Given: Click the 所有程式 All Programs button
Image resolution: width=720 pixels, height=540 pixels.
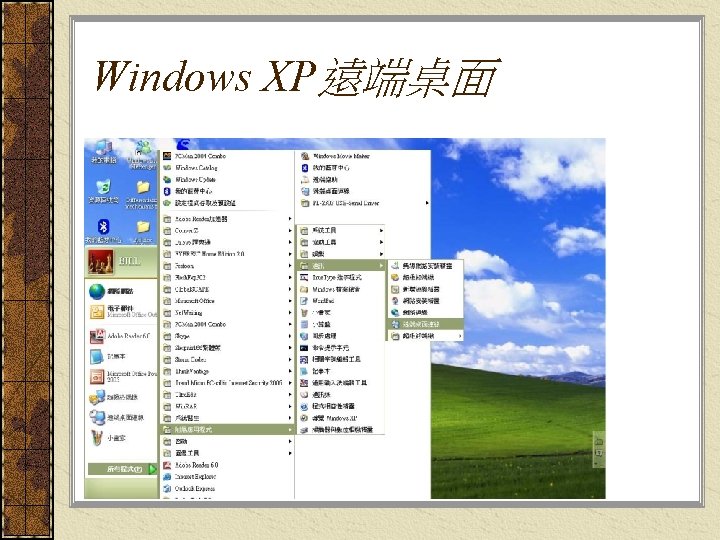Looking at the screenshot, I should pyautogui.click(x=122, y=469).
